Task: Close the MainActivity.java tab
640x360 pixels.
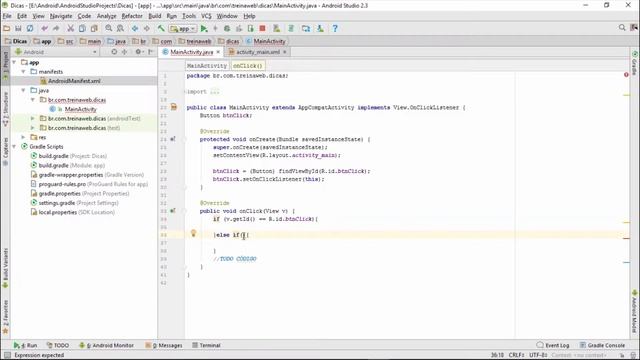Action: coord(218,52)
